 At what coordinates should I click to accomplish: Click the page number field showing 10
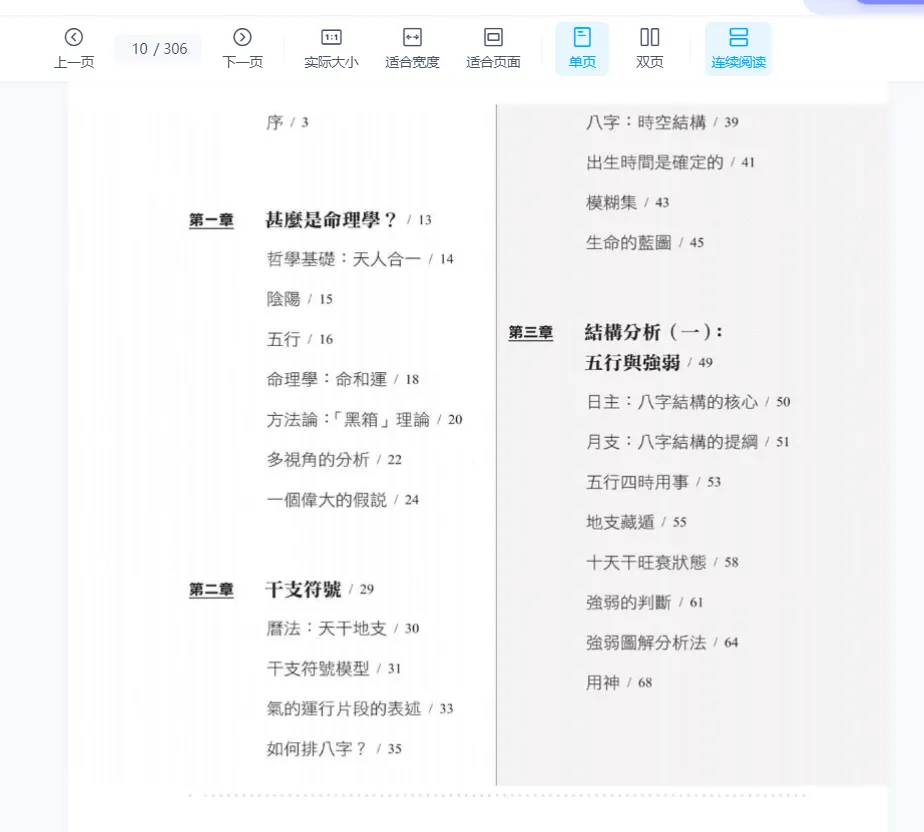point(140,49)
